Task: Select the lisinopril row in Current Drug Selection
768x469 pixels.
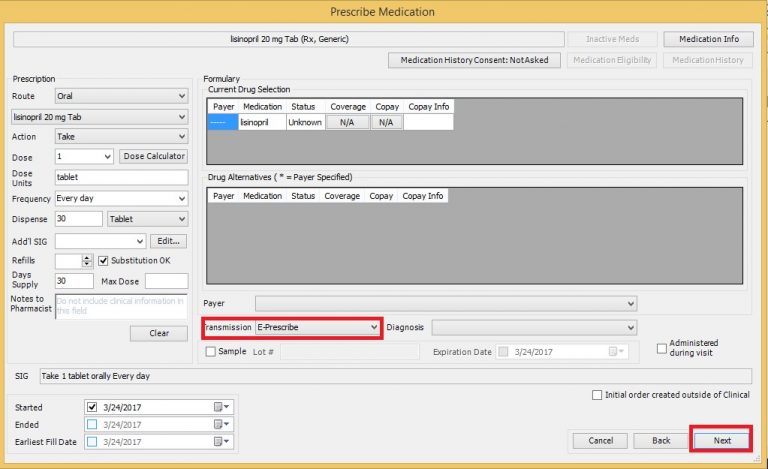Action: tap(262, 122)
